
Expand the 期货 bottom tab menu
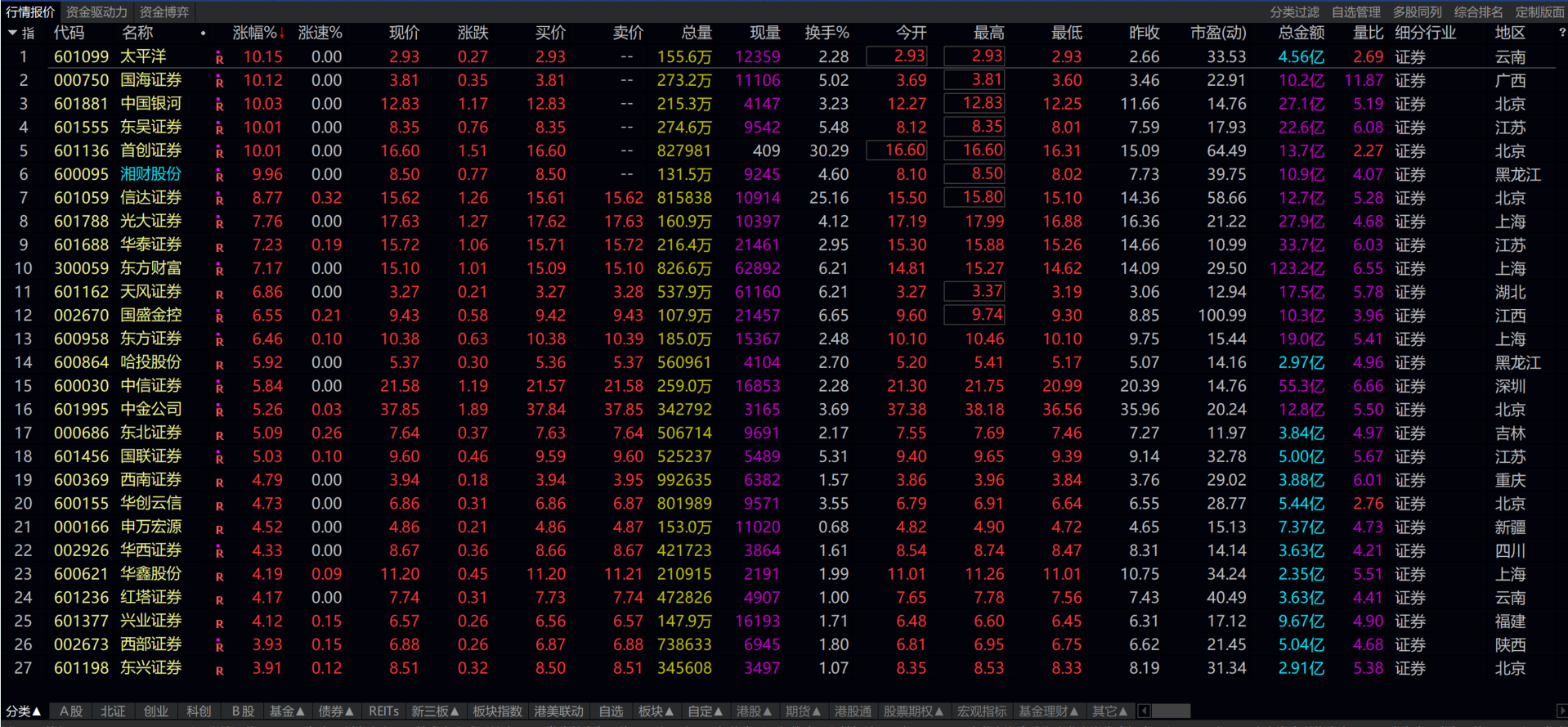[804, 711]
